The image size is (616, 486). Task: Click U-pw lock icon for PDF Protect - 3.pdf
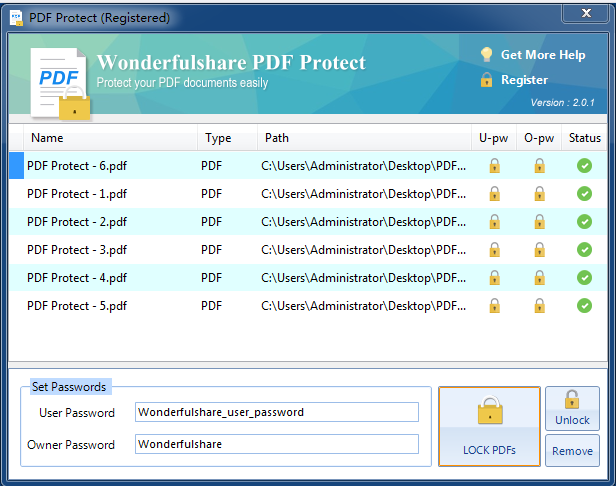click(x=494, y=250)
